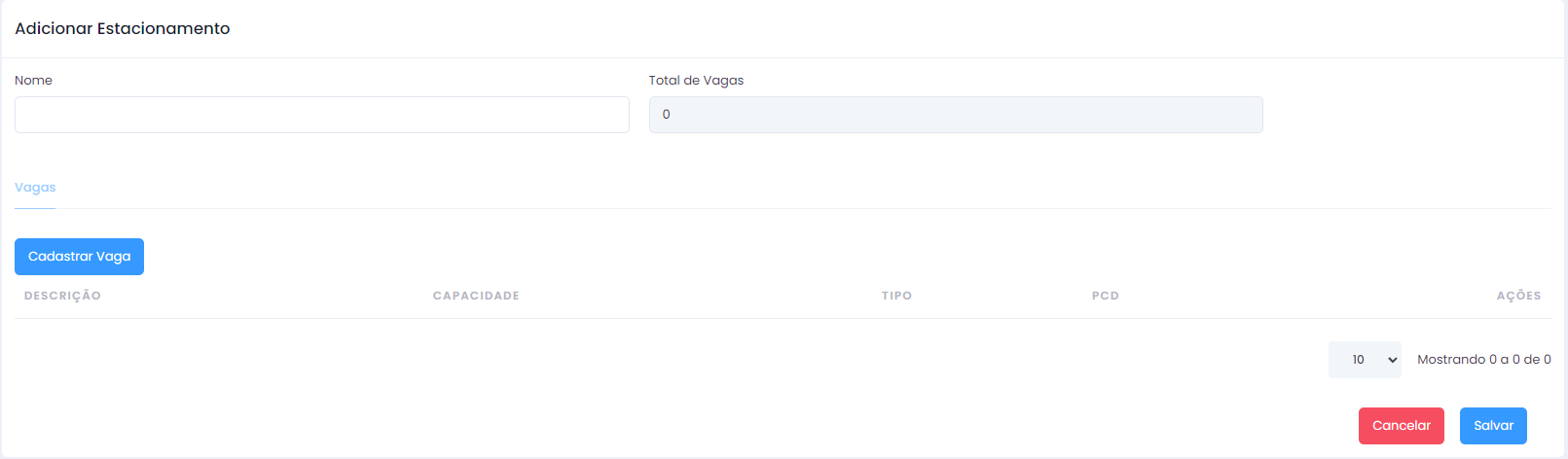The image size is (1568, 459).
Task: Sort by the CAPACIDADE column header
Action: (x=476, y=296)
